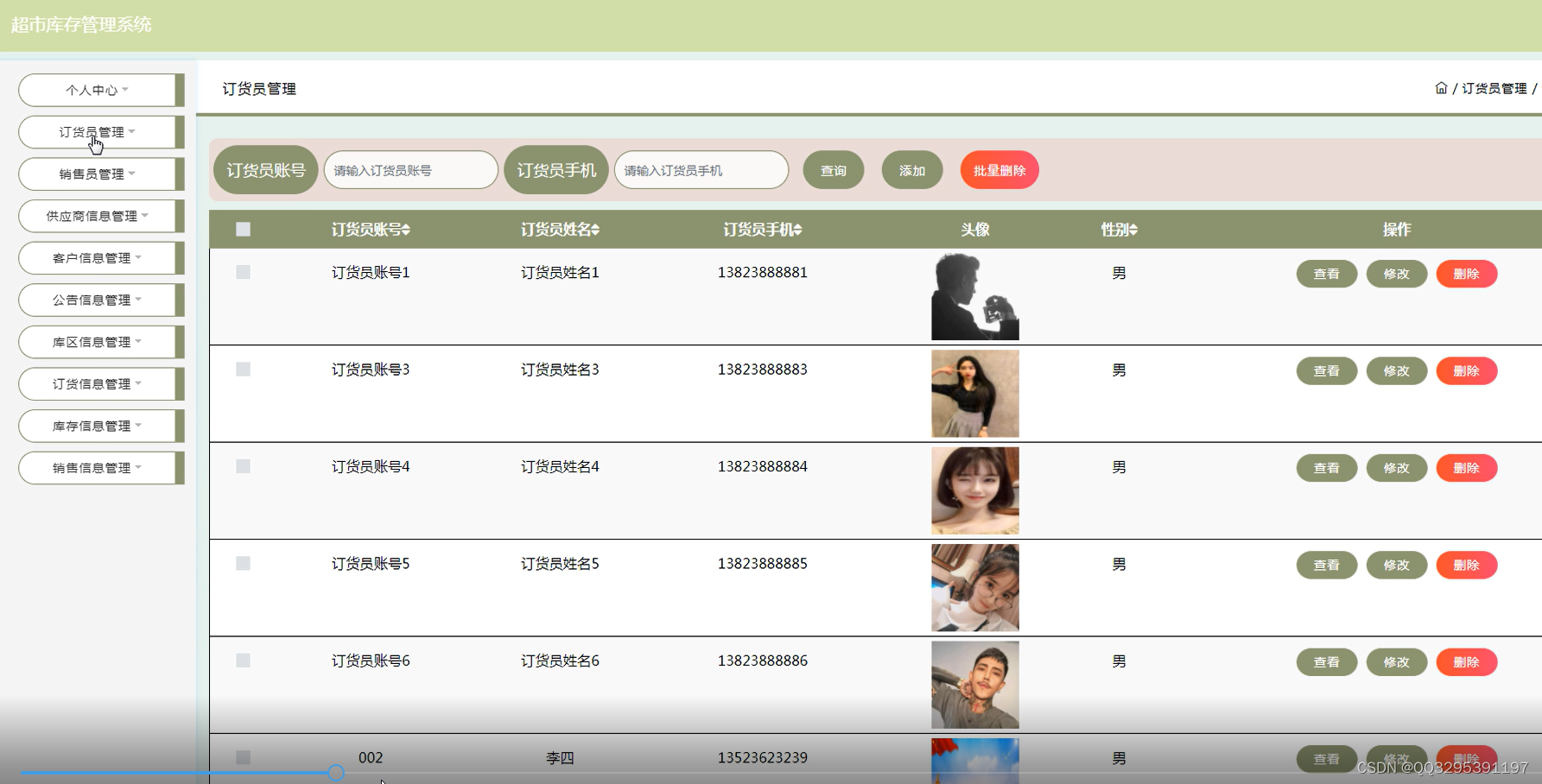
Task: Sort by 订货员账号 column arrows
Action: click(x=406, y=230)
